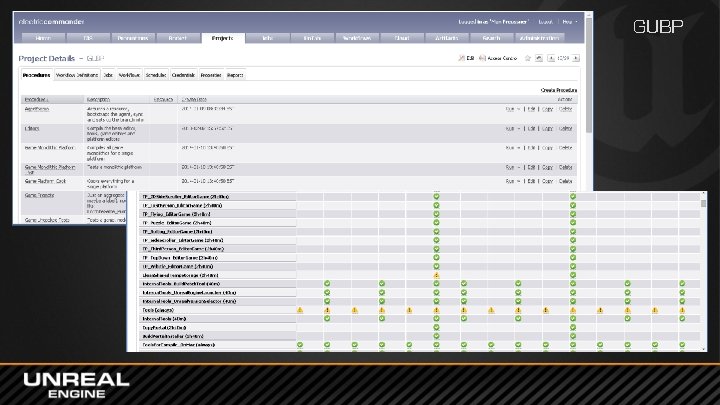Click first green check in TP_Vehicle_EditorGame row
The width and height of the screenshot is (720, 405).
pyautogui.click(x=436, y=266)
